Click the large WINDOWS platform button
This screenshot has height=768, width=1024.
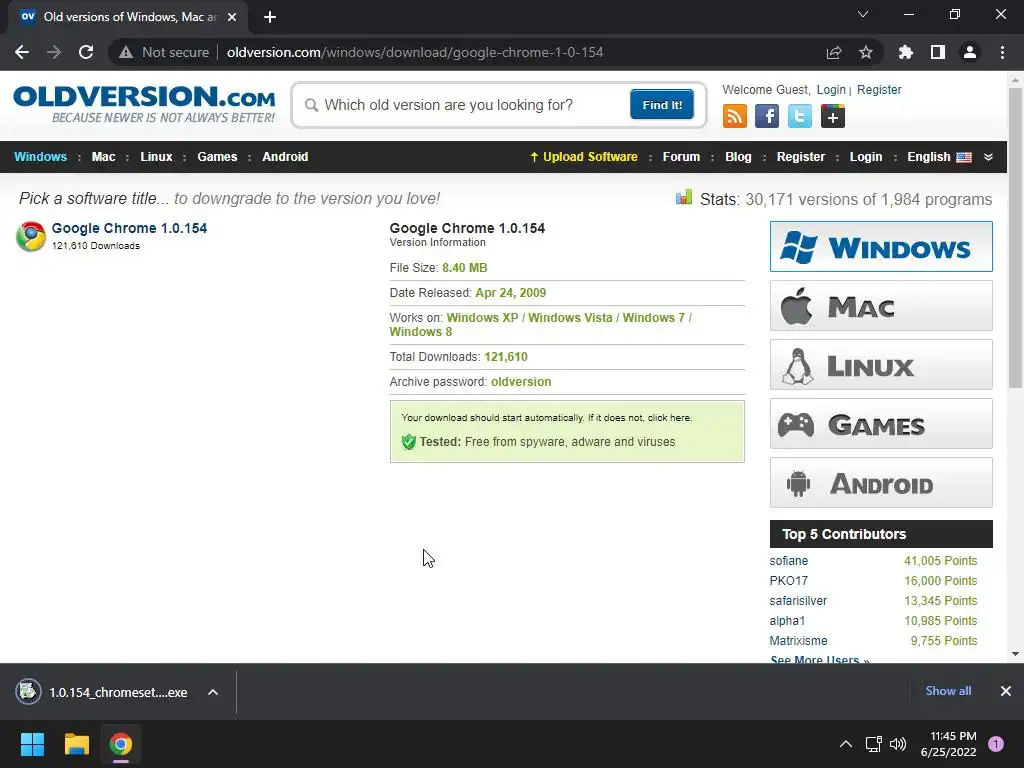point(881,246)
